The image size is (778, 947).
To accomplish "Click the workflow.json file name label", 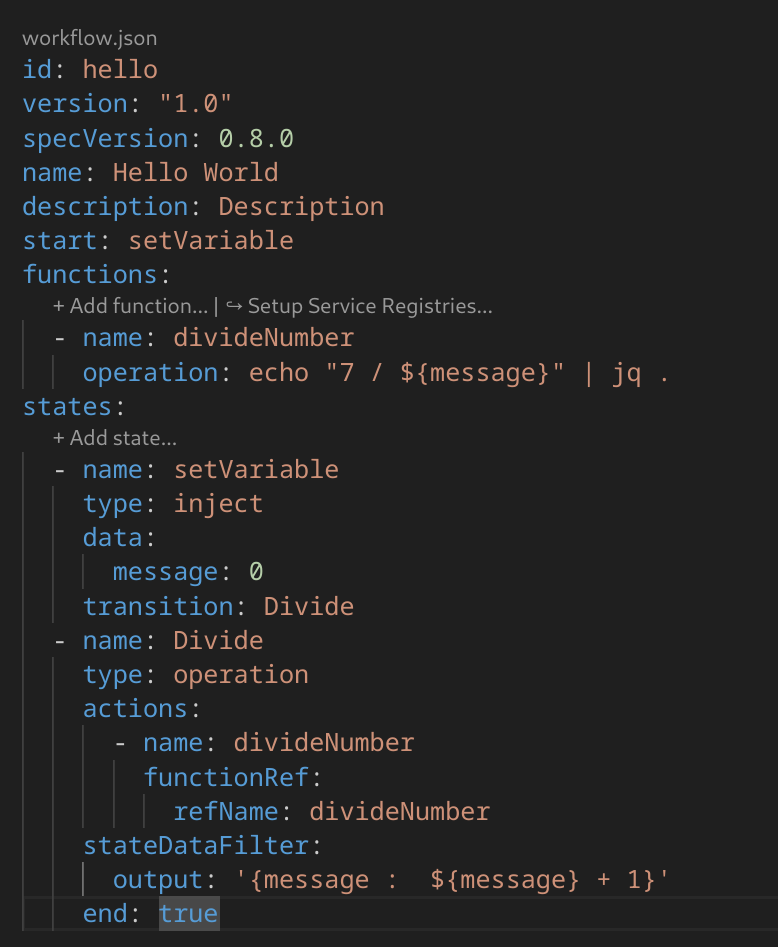I will tap(89, 39).
